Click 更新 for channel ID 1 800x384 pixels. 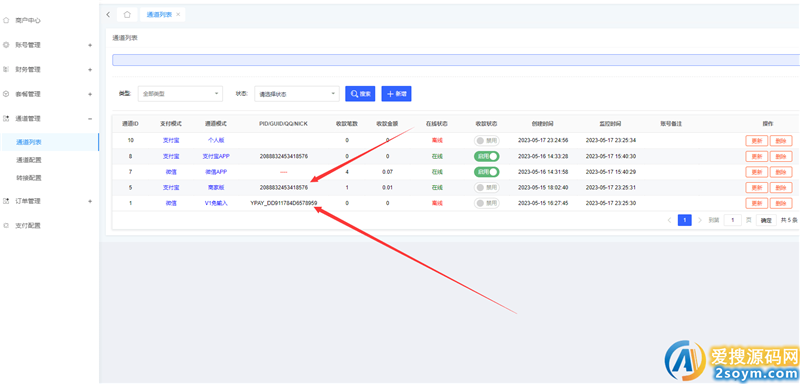click(756, 203)
